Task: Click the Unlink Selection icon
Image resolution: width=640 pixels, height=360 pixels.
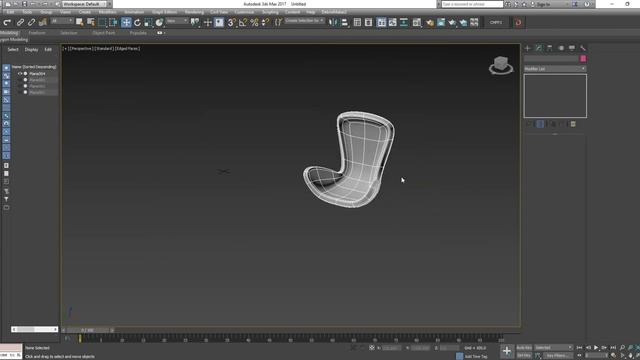Action: pyautogui.click(x=31, y=22)
